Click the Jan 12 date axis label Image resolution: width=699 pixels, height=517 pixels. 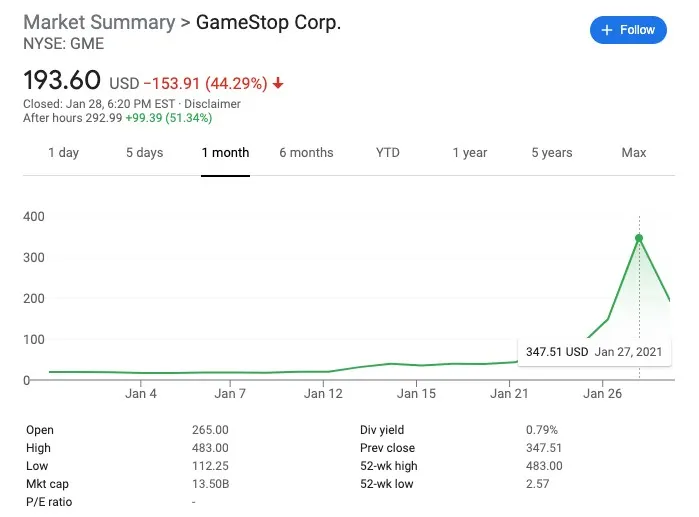[323, 394]
